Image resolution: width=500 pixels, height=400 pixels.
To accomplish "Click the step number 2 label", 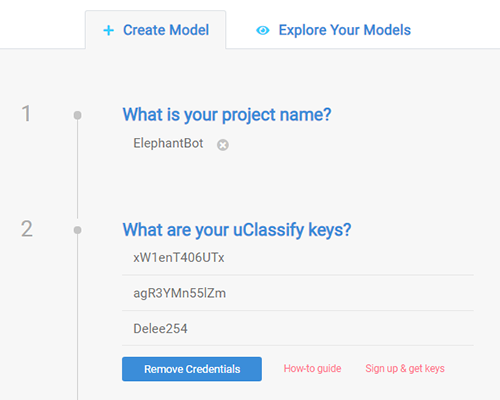I will tap(27, 229).
